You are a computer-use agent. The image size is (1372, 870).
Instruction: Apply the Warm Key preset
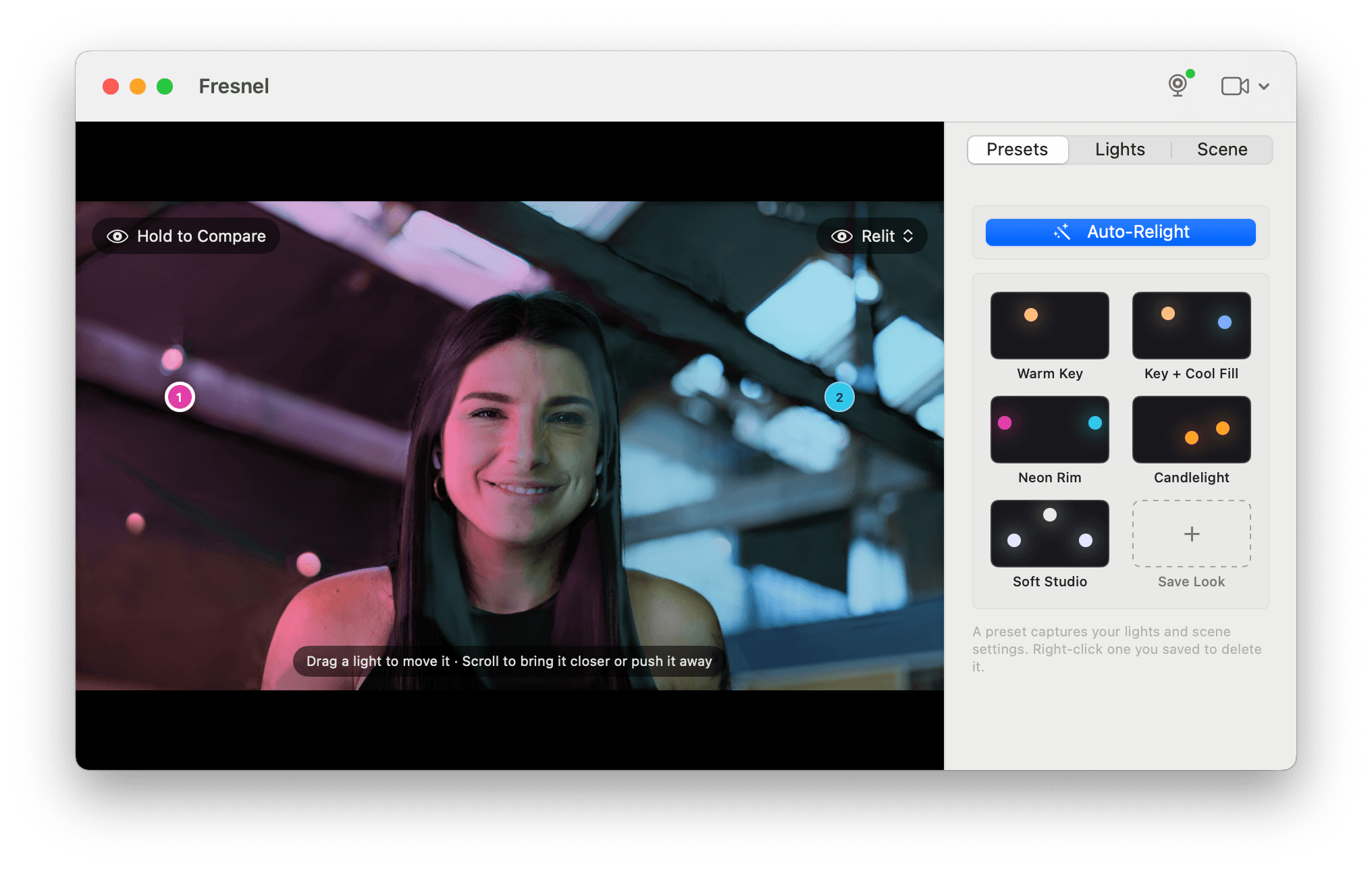(x=1050, y=326)
